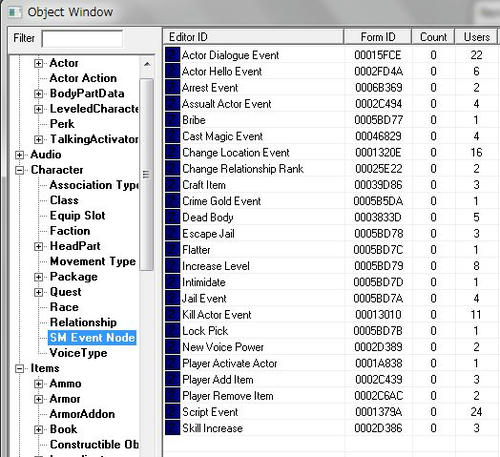500x457 pixels.
Task: Sort list by Editor ID column
Action: (x=253, y=37)
